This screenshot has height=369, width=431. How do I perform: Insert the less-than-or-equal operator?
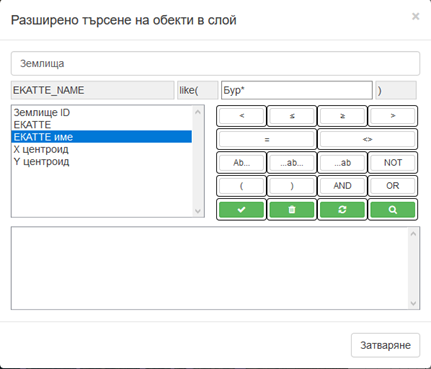[292, 116]
